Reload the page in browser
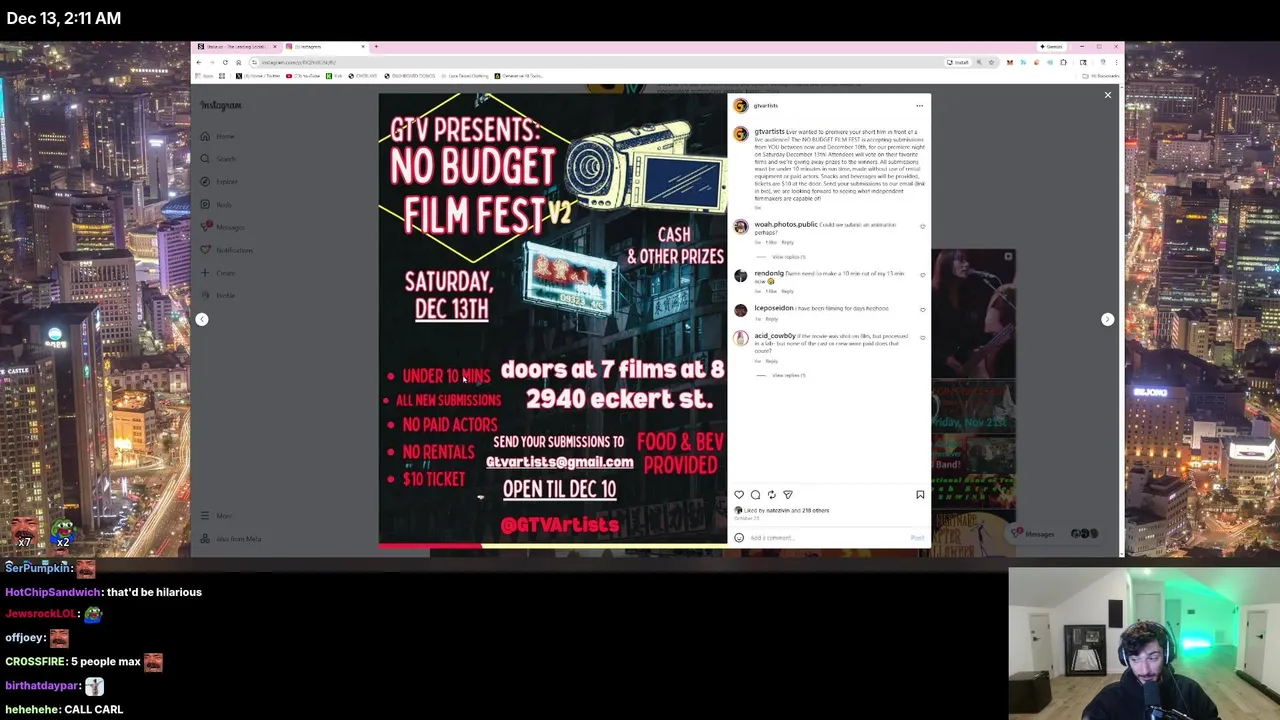Image resolution: width=1280 pixels, height=720 pixels. (224, 62)
